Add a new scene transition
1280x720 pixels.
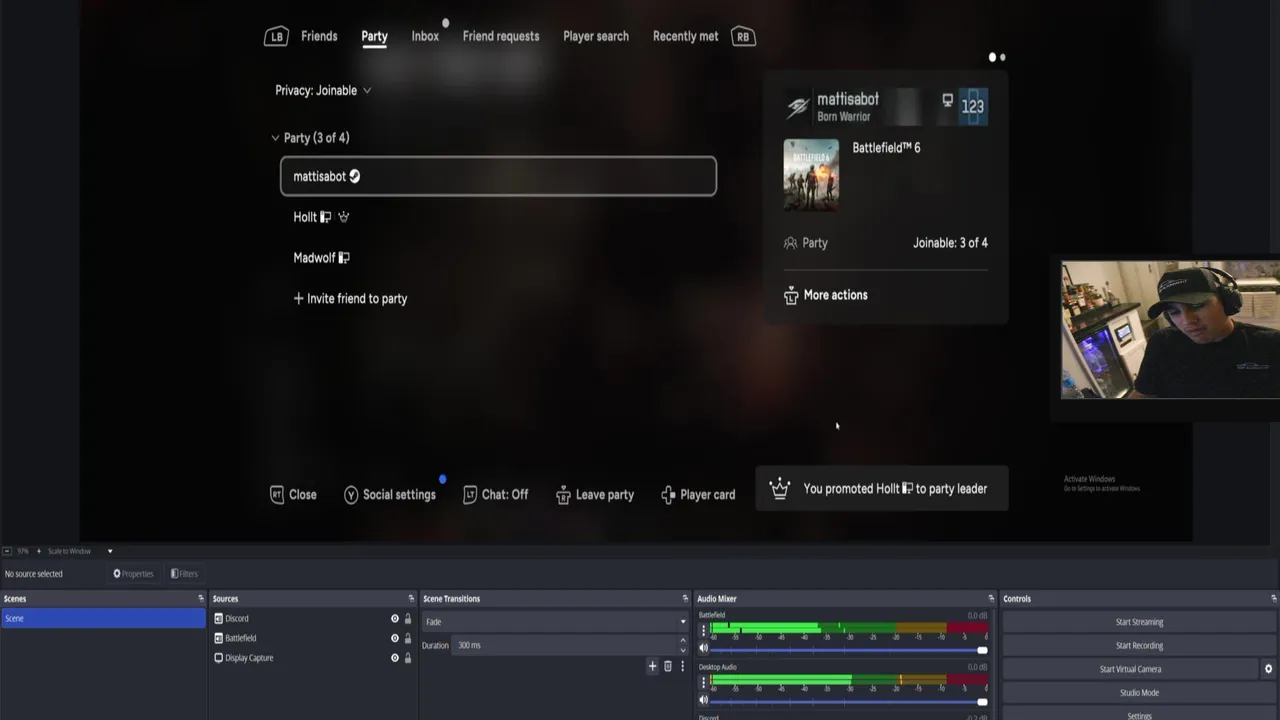(x=653, y=666)
